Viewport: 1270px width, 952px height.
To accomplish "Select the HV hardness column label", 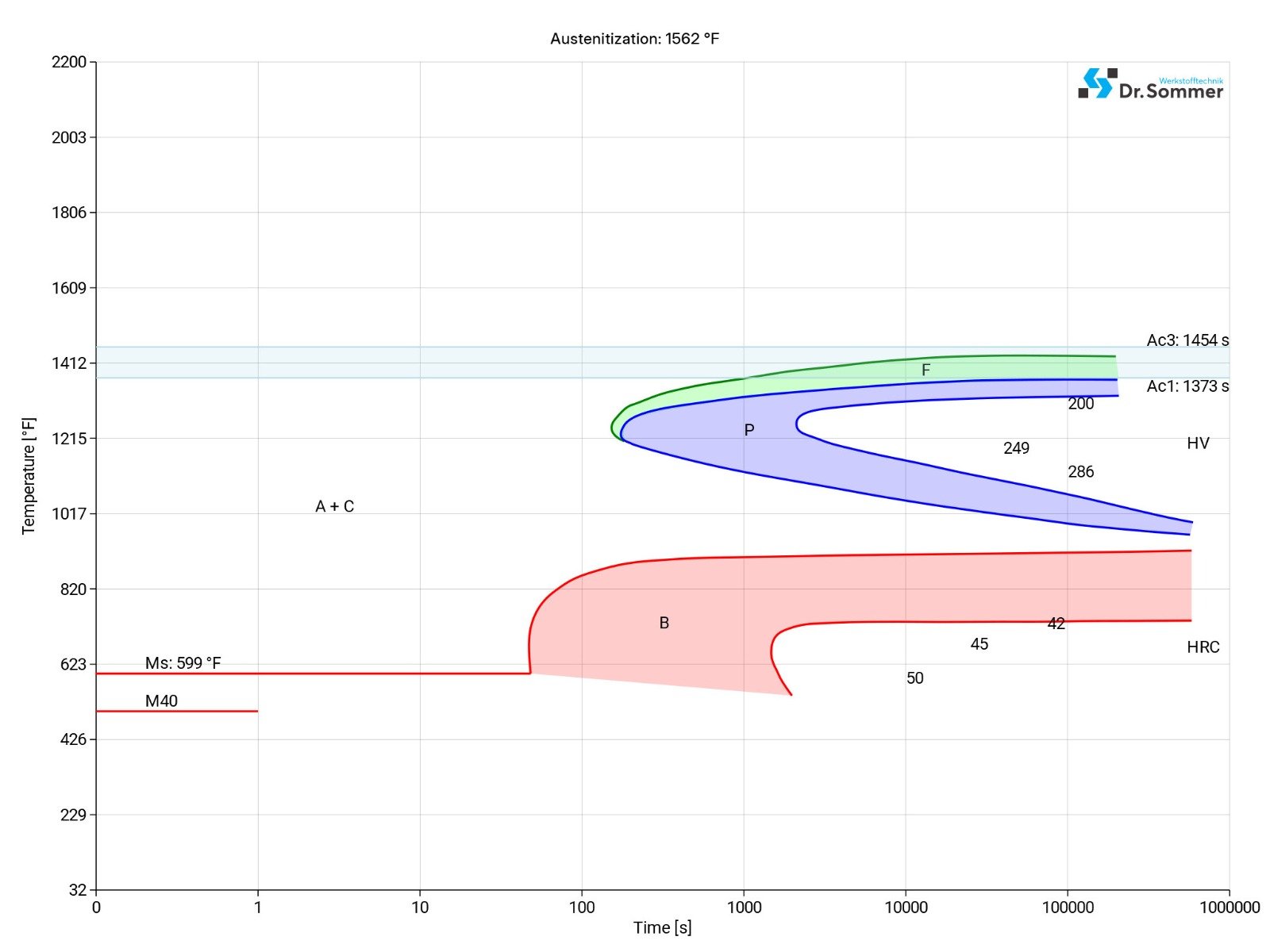I will [x=1199, y=443].
